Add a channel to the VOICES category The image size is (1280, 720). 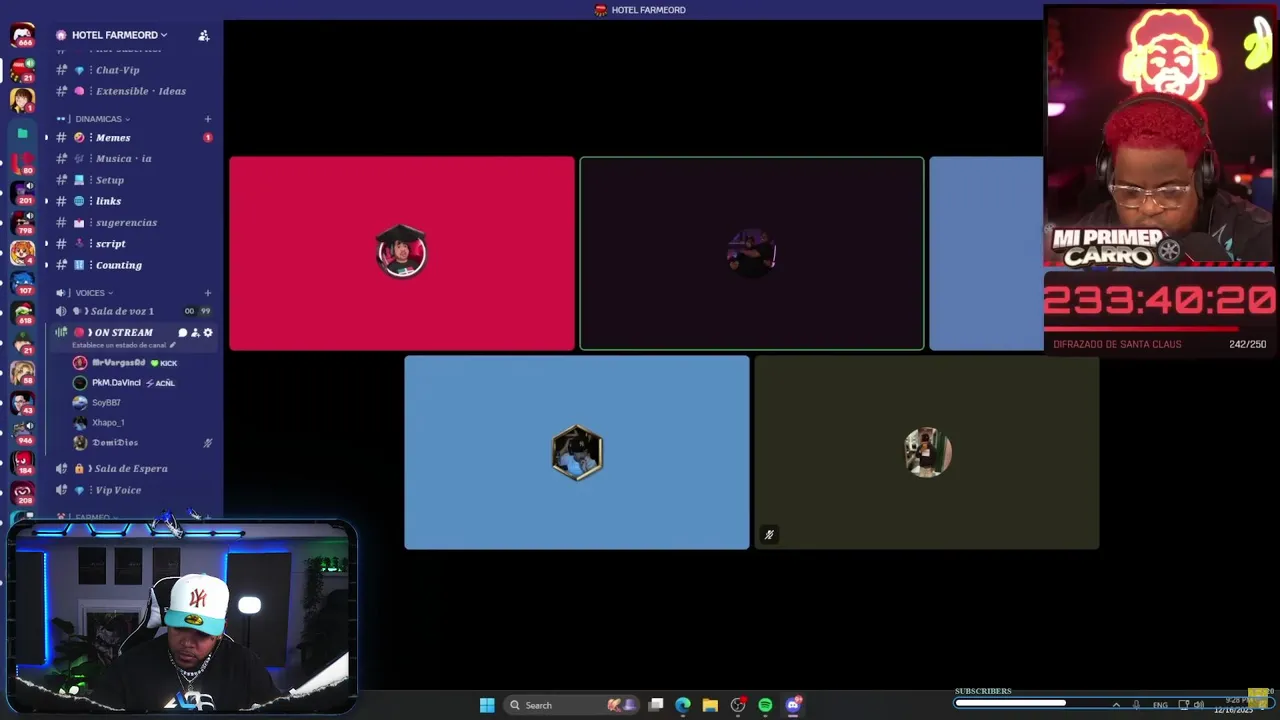pos(208,293)
